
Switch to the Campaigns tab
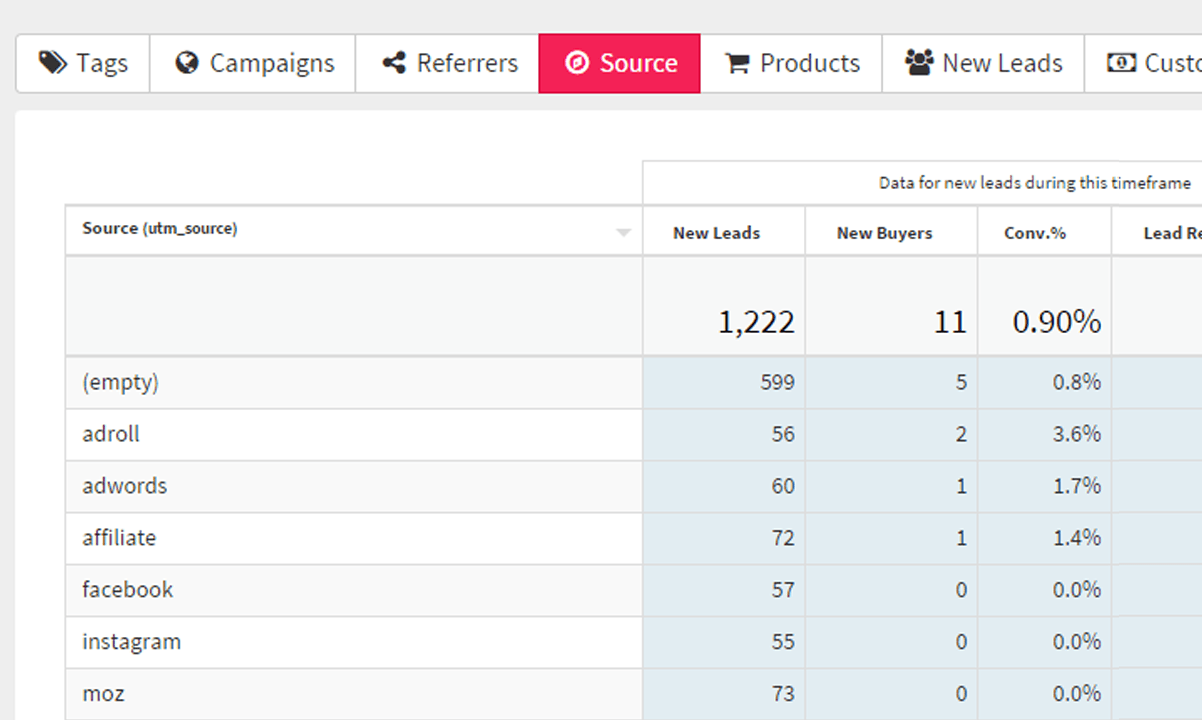click(253, 63)
